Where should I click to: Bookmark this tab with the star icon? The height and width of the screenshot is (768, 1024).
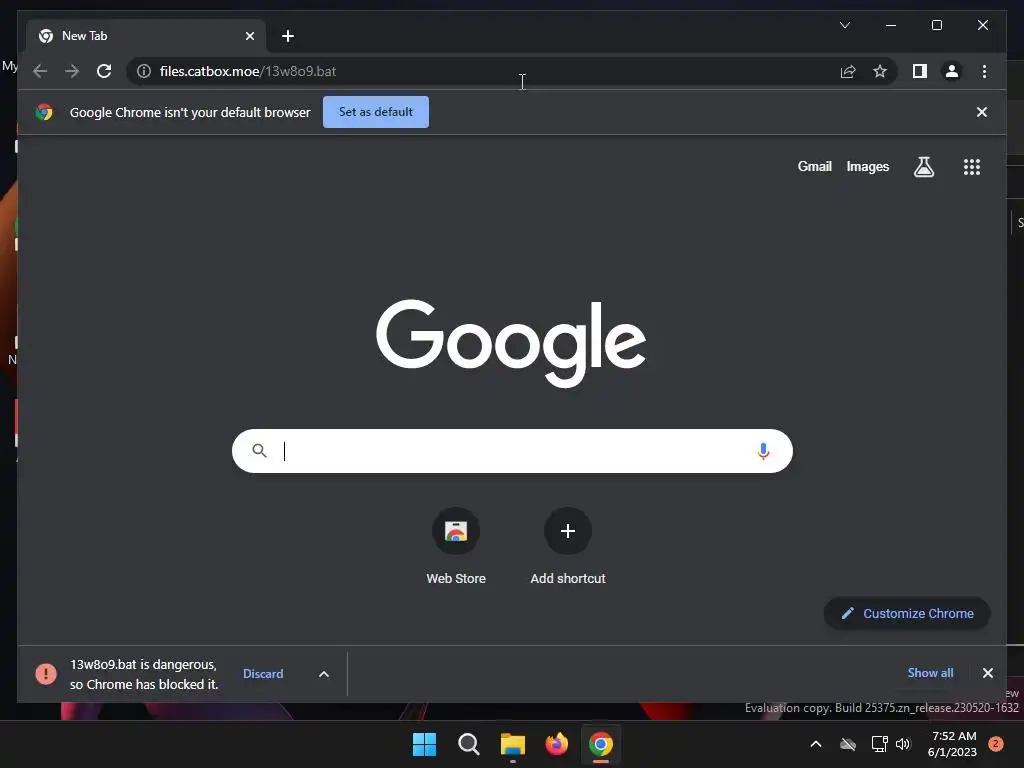coord(880,71)
